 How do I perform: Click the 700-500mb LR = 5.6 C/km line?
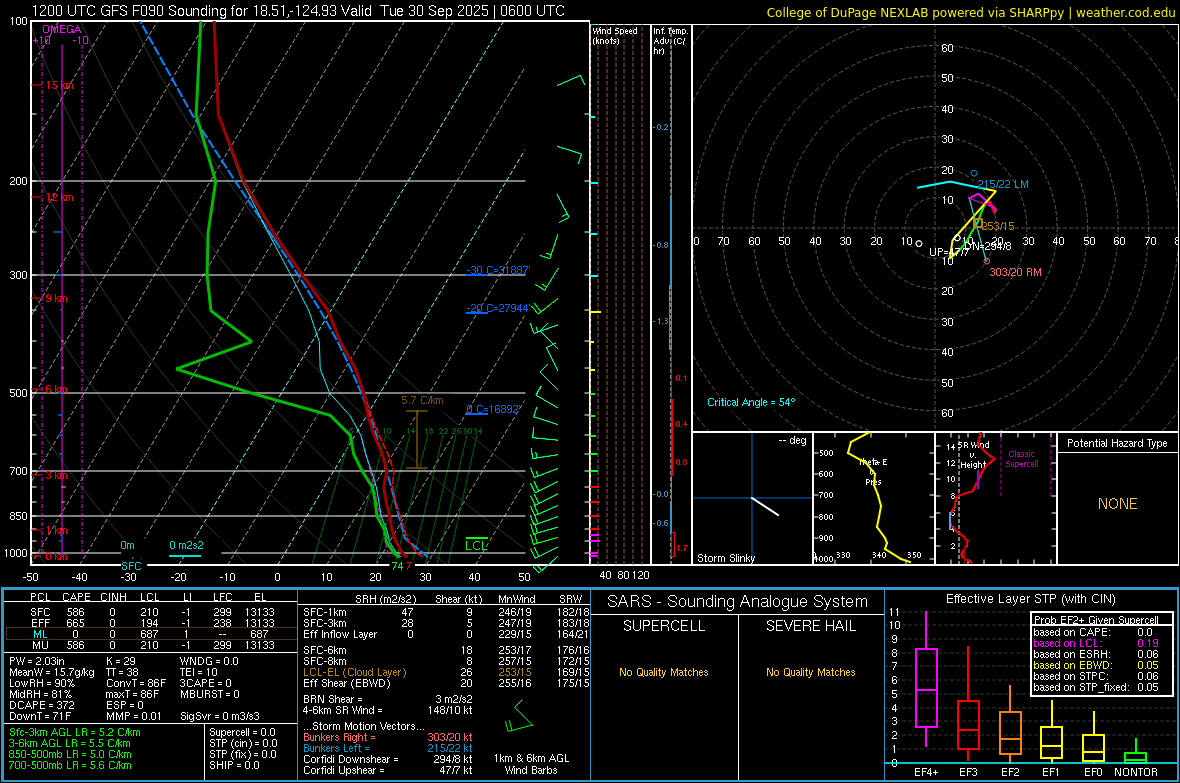pos(70,765)
